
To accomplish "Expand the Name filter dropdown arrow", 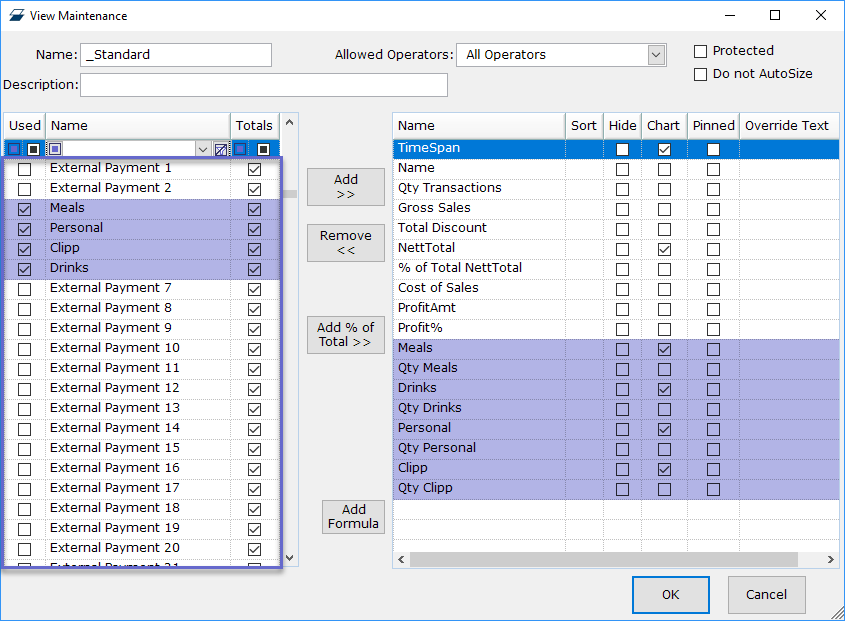I will pyautogui.click(x=203, y=149).
